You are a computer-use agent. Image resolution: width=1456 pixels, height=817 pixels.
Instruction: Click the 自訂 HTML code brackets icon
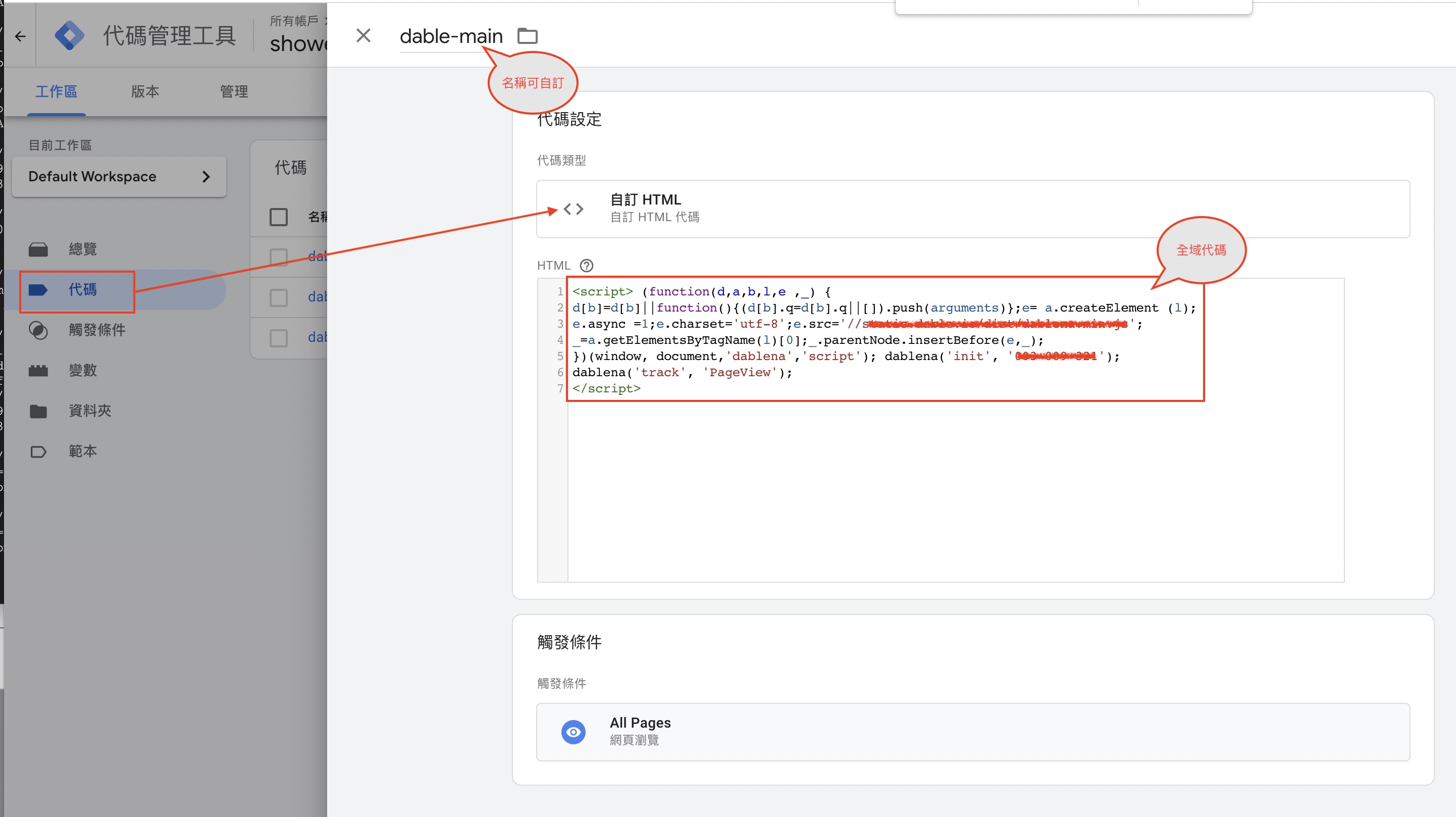573,209
